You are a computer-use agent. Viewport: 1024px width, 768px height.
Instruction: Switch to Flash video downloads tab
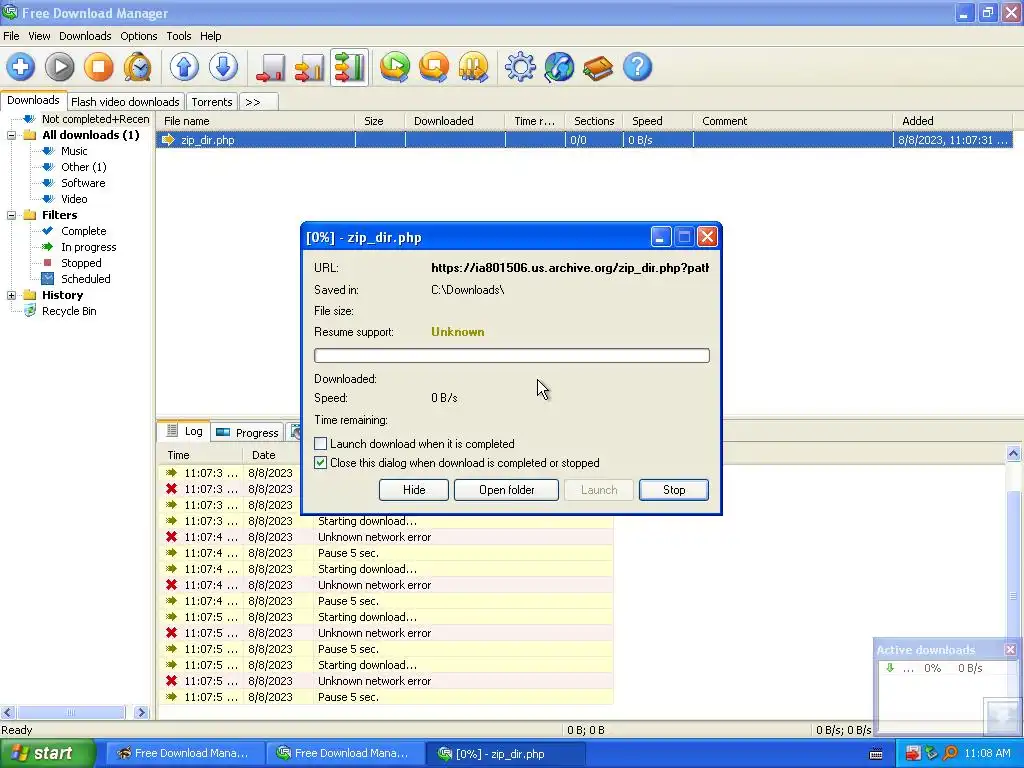pyautogui.click(x=125, y=102)
